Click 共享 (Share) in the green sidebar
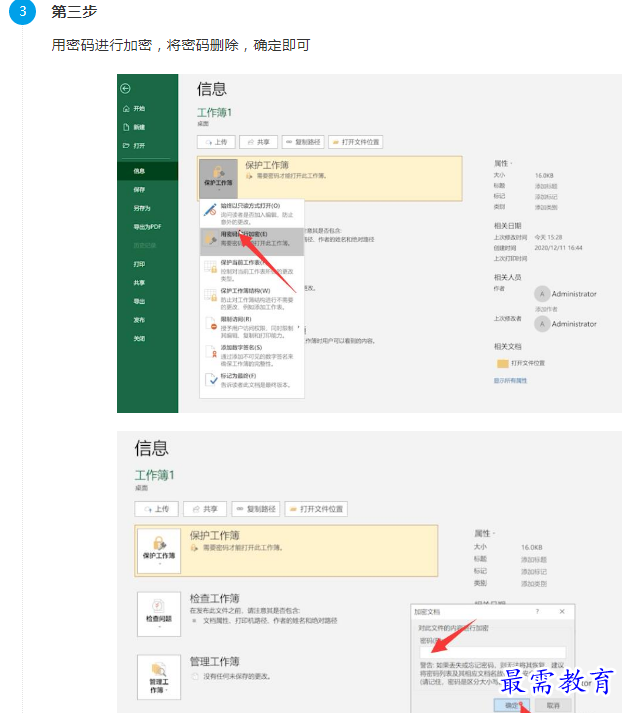 (x=139, y=283)
